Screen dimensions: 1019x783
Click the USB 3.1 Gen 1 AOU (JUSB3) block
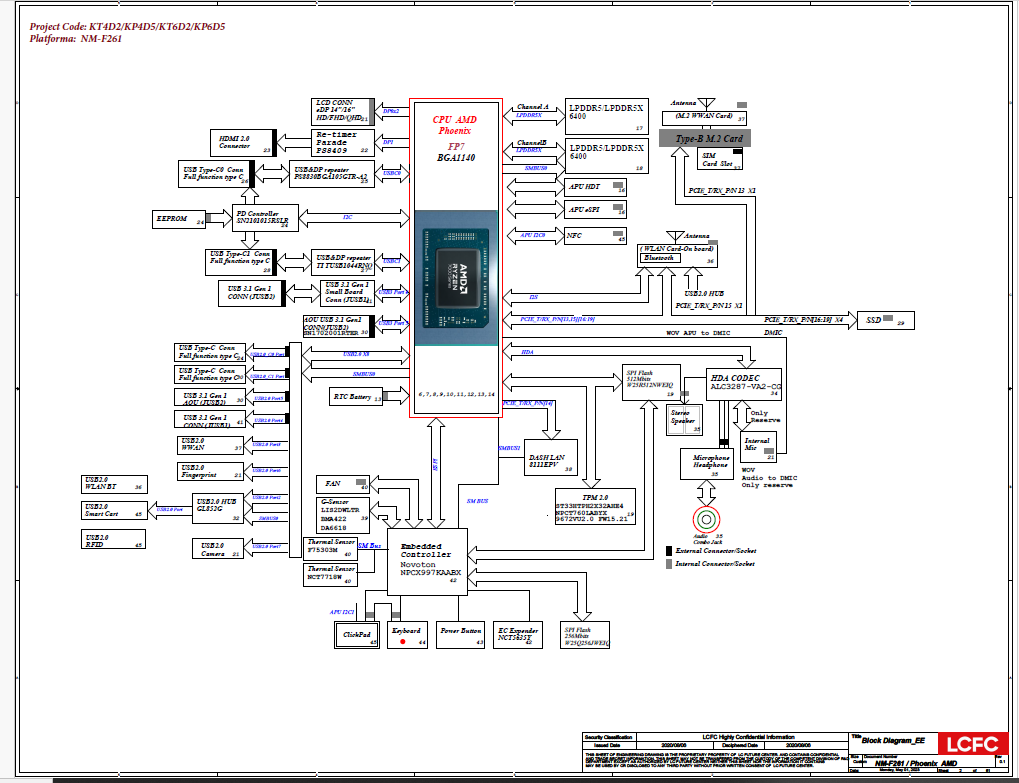(210, 398)
